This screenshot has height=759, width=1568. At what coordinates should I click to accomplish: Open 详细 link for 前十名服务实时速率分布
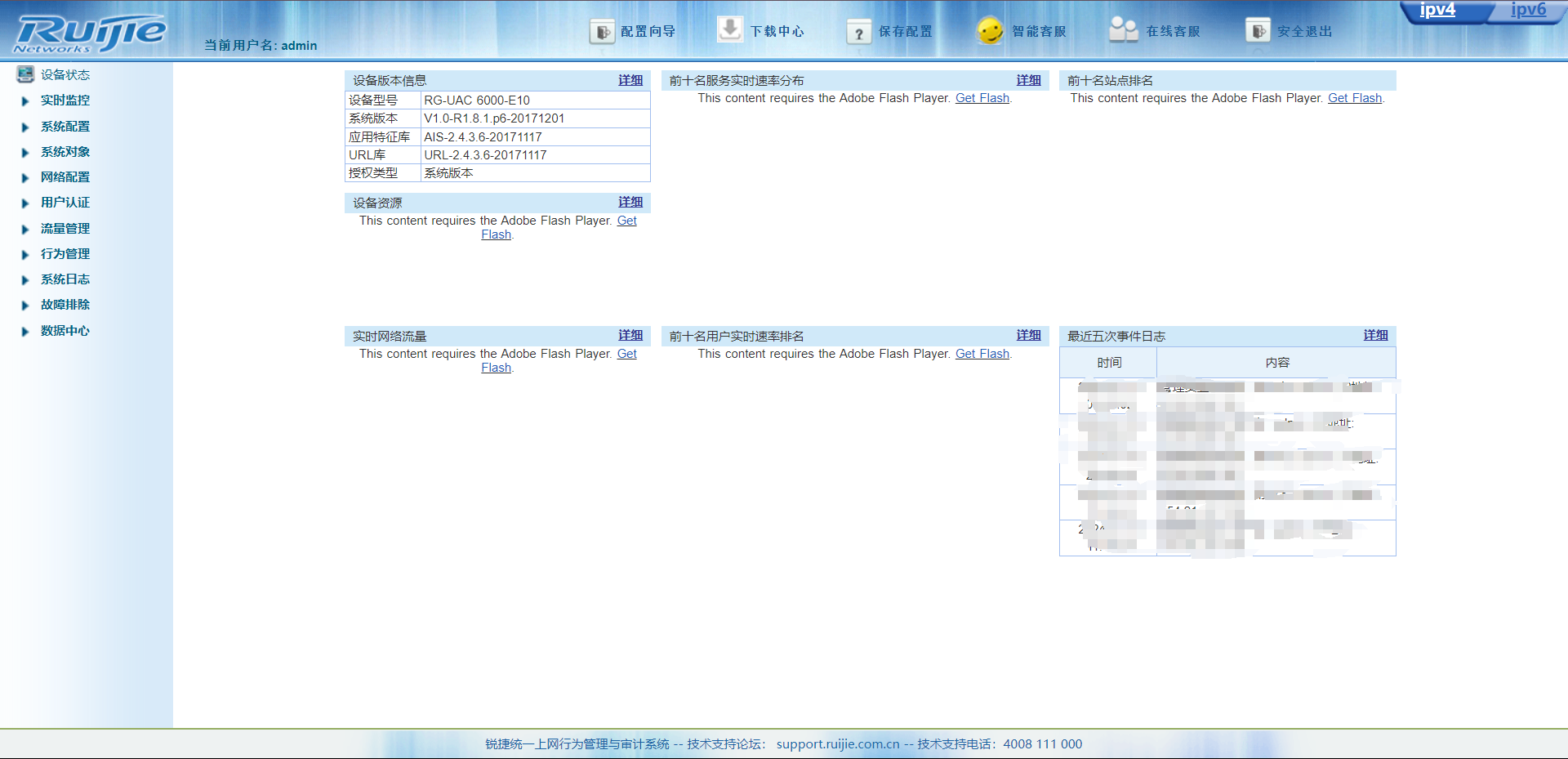(x=1029, y=80)
